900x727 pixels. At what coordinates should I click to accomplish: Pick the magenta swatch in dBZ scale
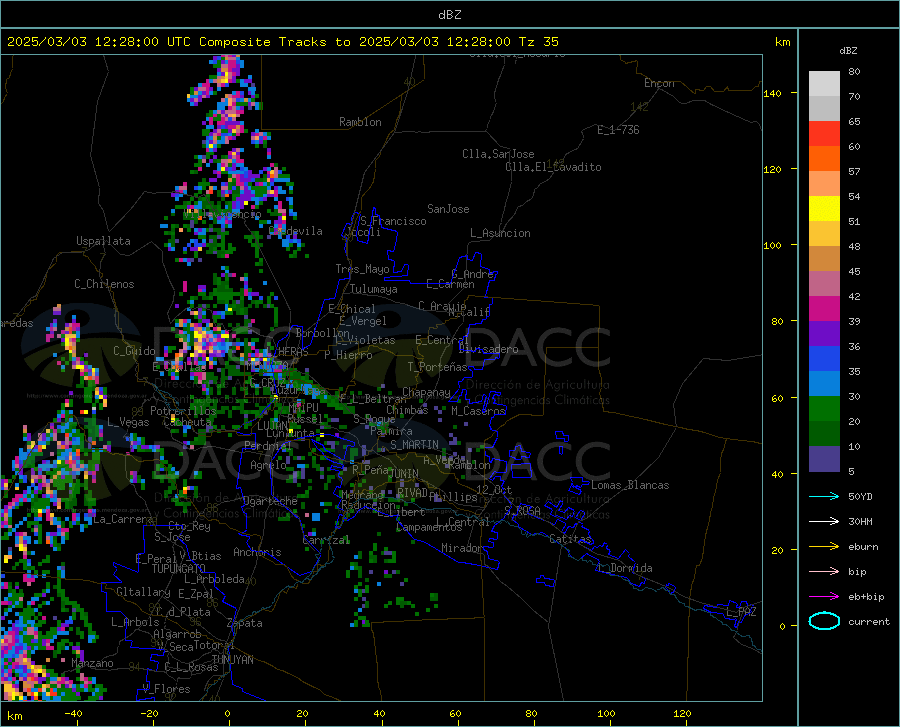824,309
